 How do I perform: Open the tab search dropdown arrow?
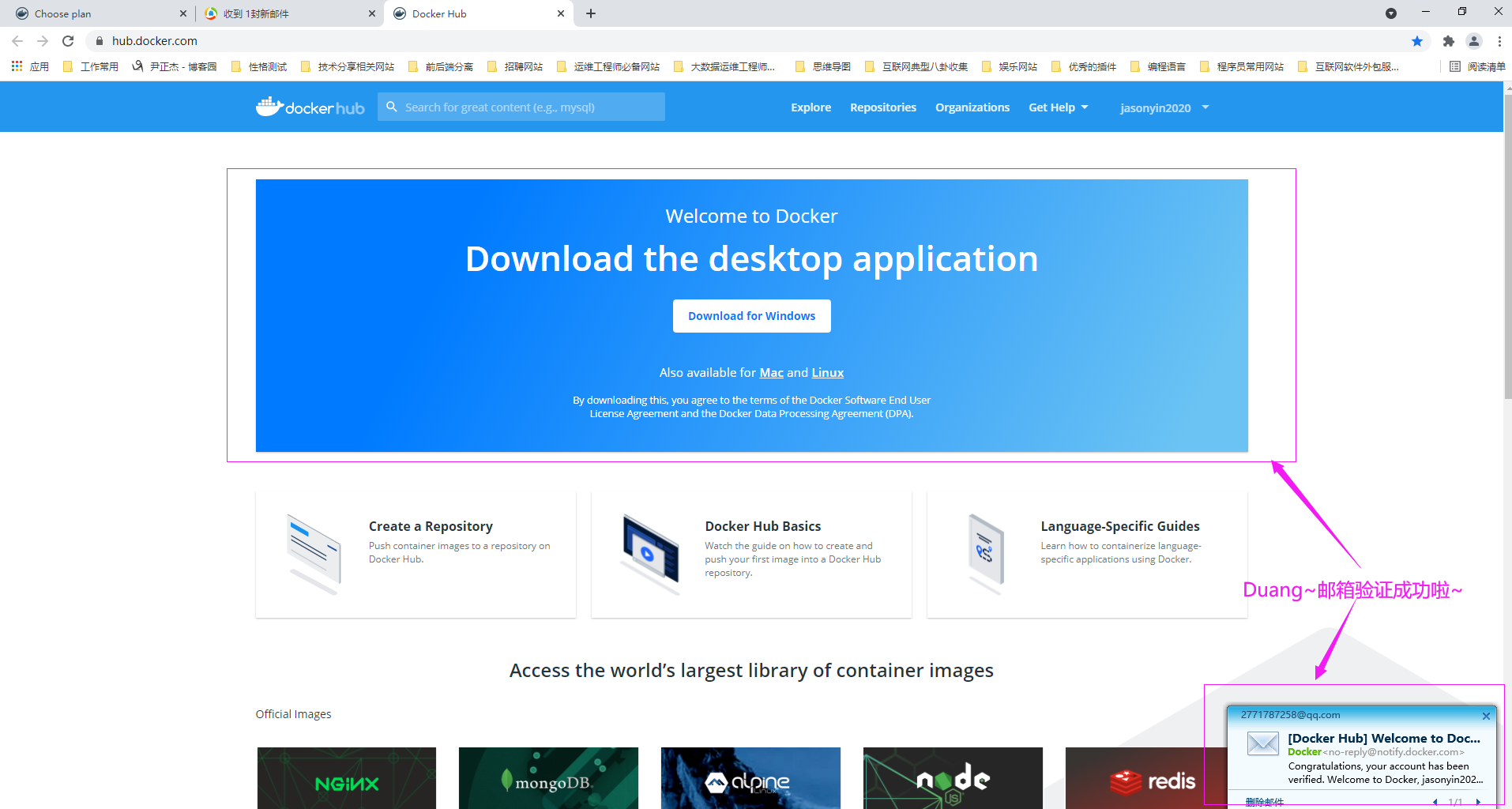click(x=1390, y=13)
